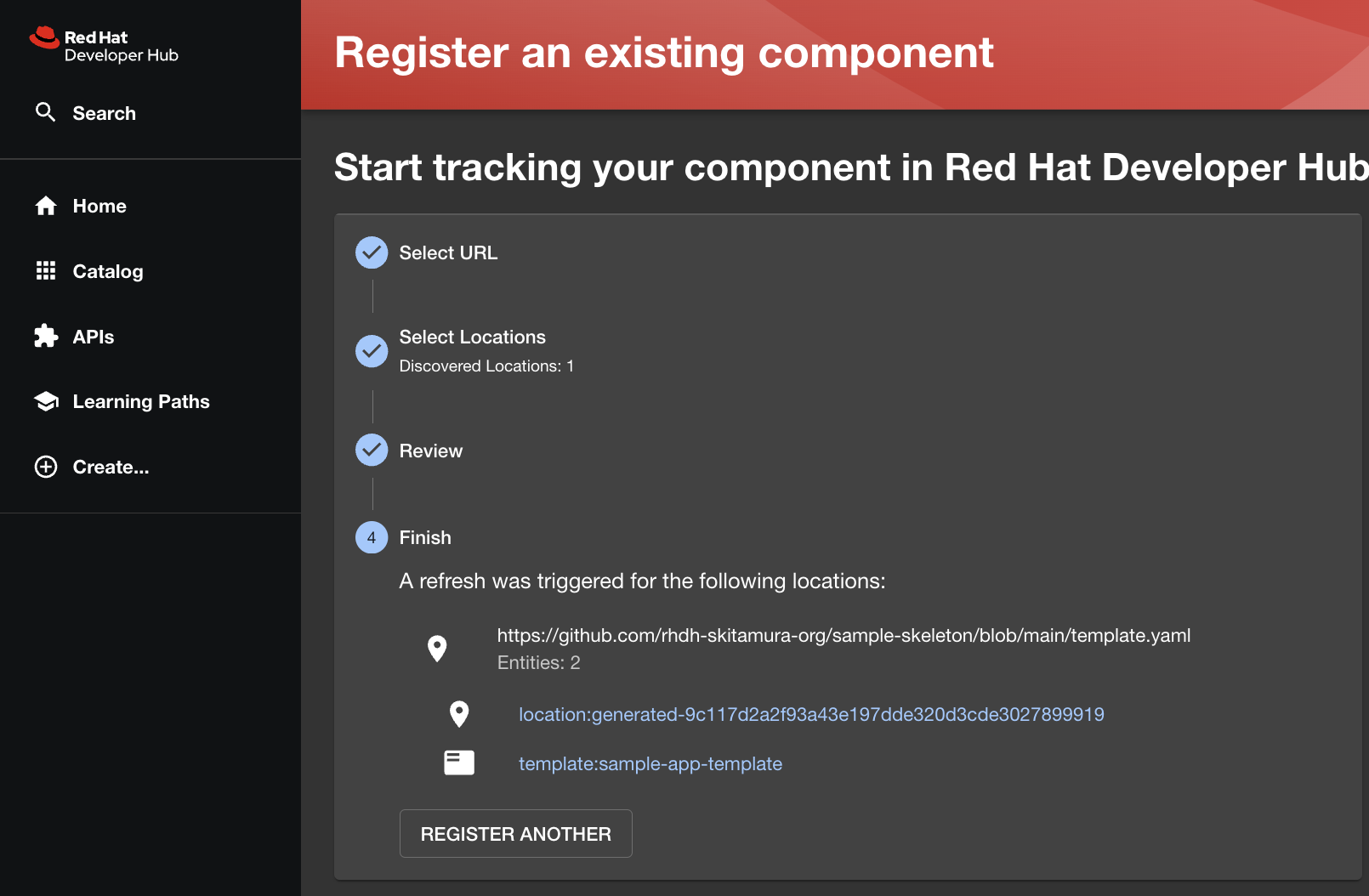1369x896 pixels.
Task: Select the Select Locations step checkmark
Action: [x=372, y=351]
